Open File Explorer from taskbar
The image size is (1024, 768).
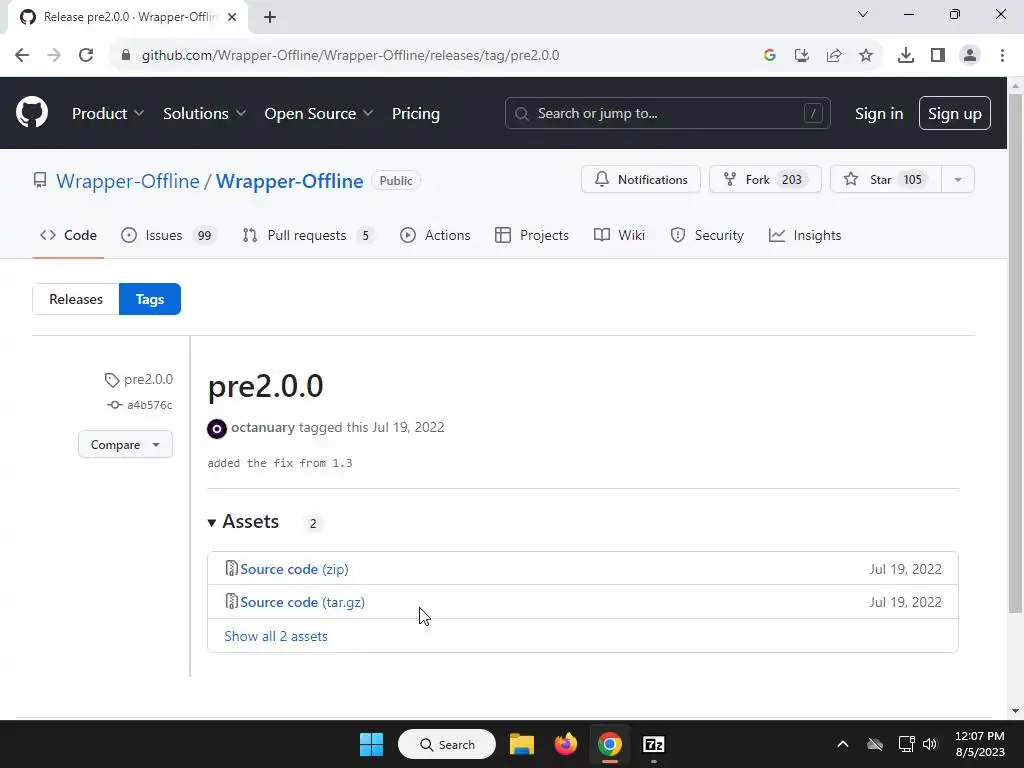tap(522, 744)
